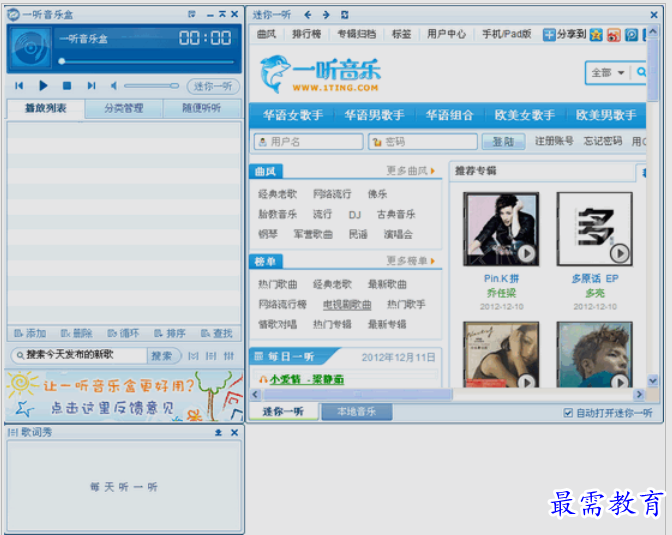Share to Sina Weibo icon
The height and width of the screenshot is (535, 672).
click(614, 35)
